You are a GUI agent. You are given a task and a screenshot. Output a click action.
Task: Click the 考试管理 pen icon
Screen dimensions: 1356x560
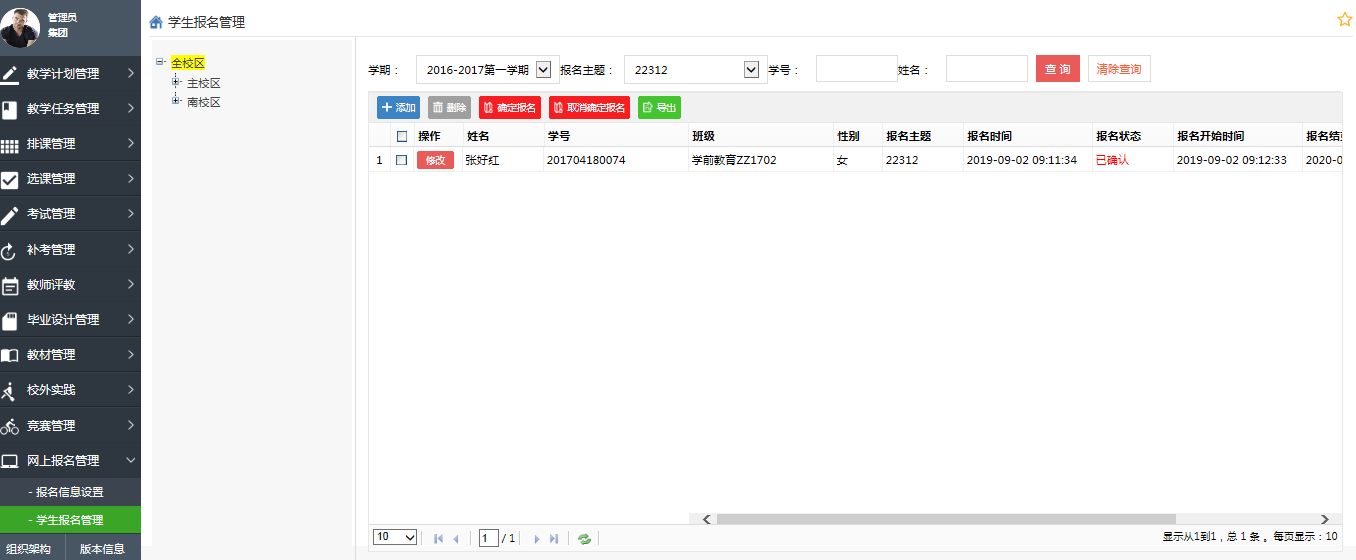tap(10, 215)
